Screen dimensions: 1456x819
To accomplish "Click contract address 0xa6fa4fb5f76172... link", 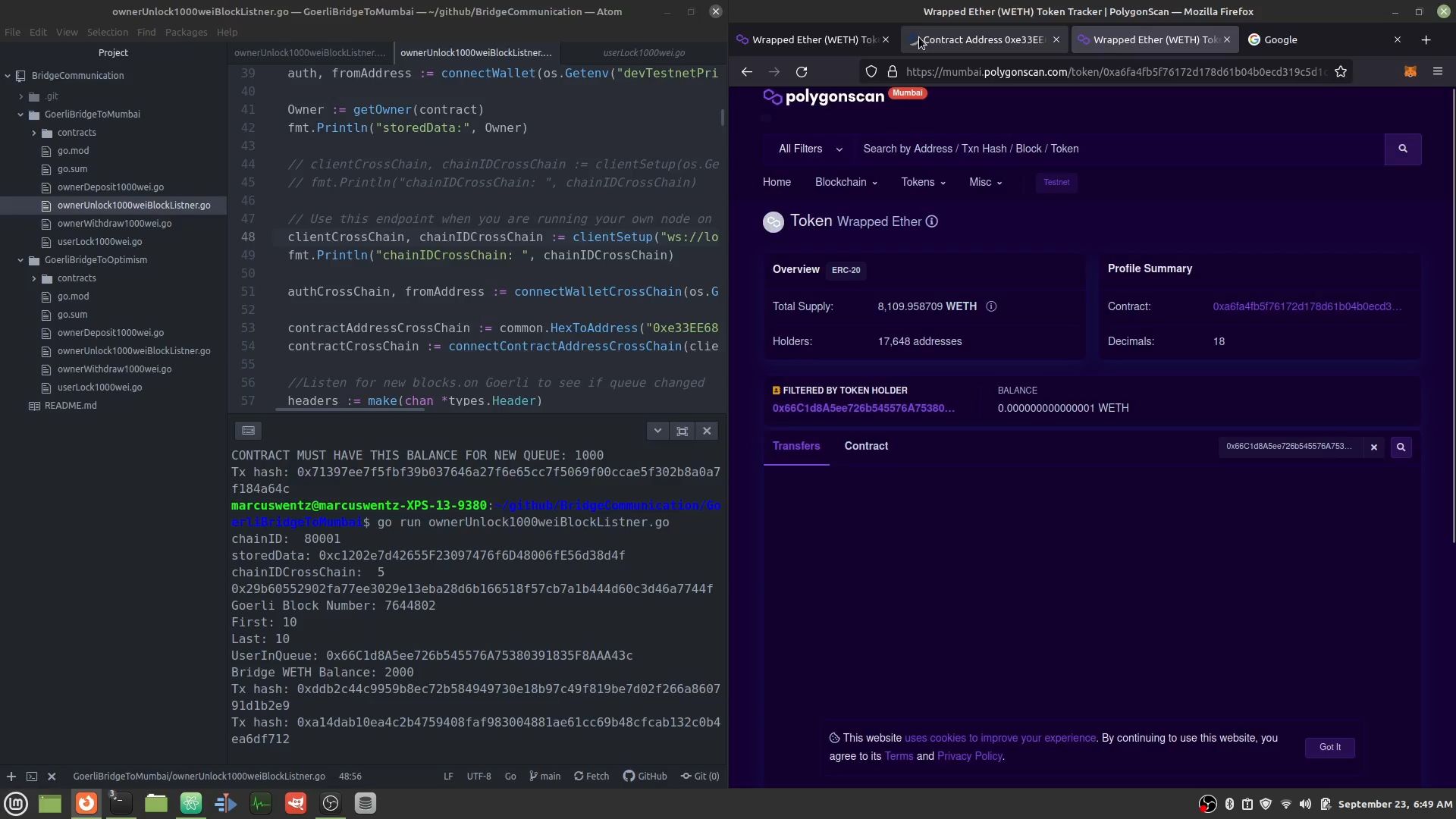I will pyautogui.click(x=1307, y=306).
